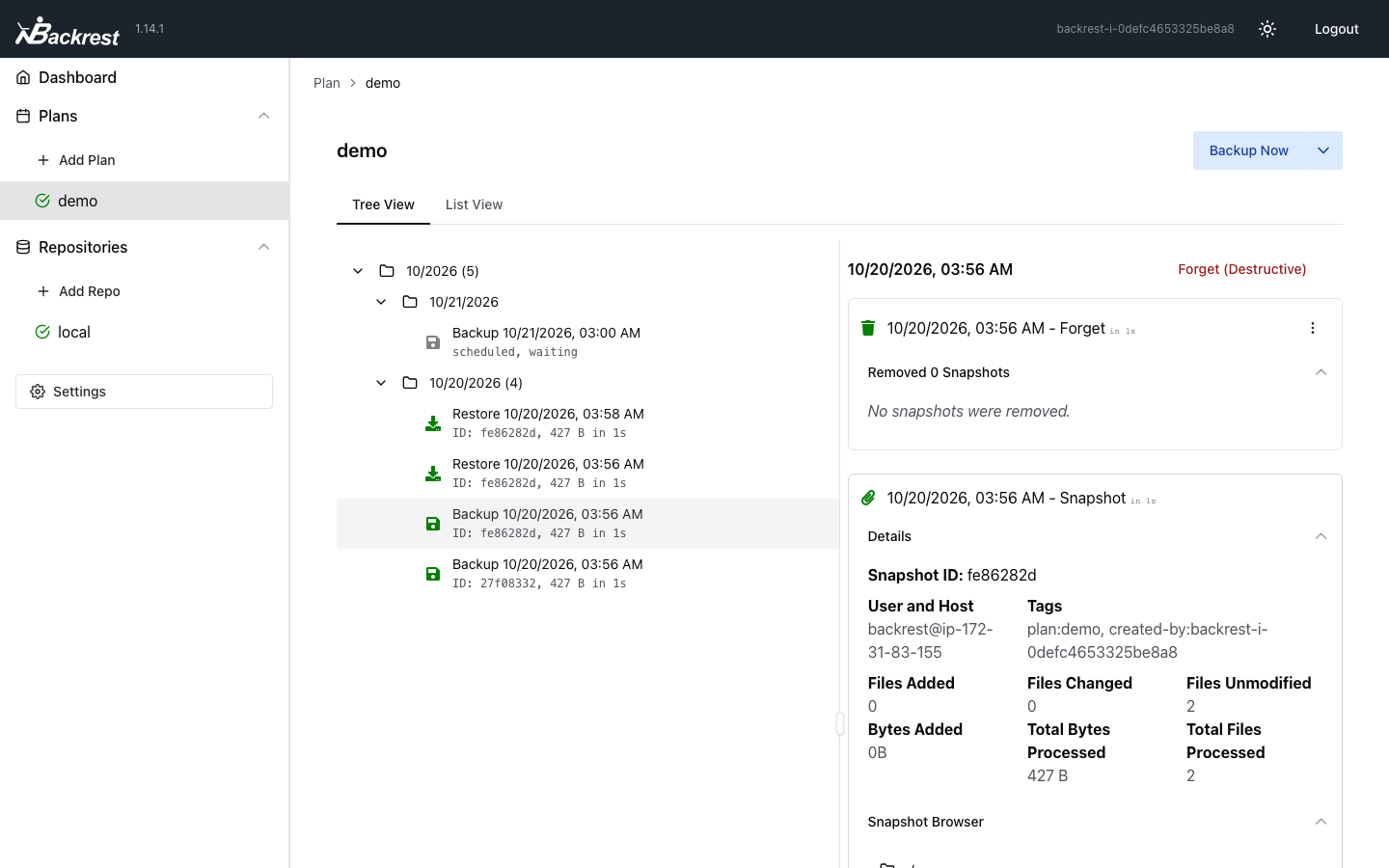Collapse the 10/2026 (5) tree node chevron
Image resolution: width=1389 pixels, height=868 pixels.
pos(358,271)
